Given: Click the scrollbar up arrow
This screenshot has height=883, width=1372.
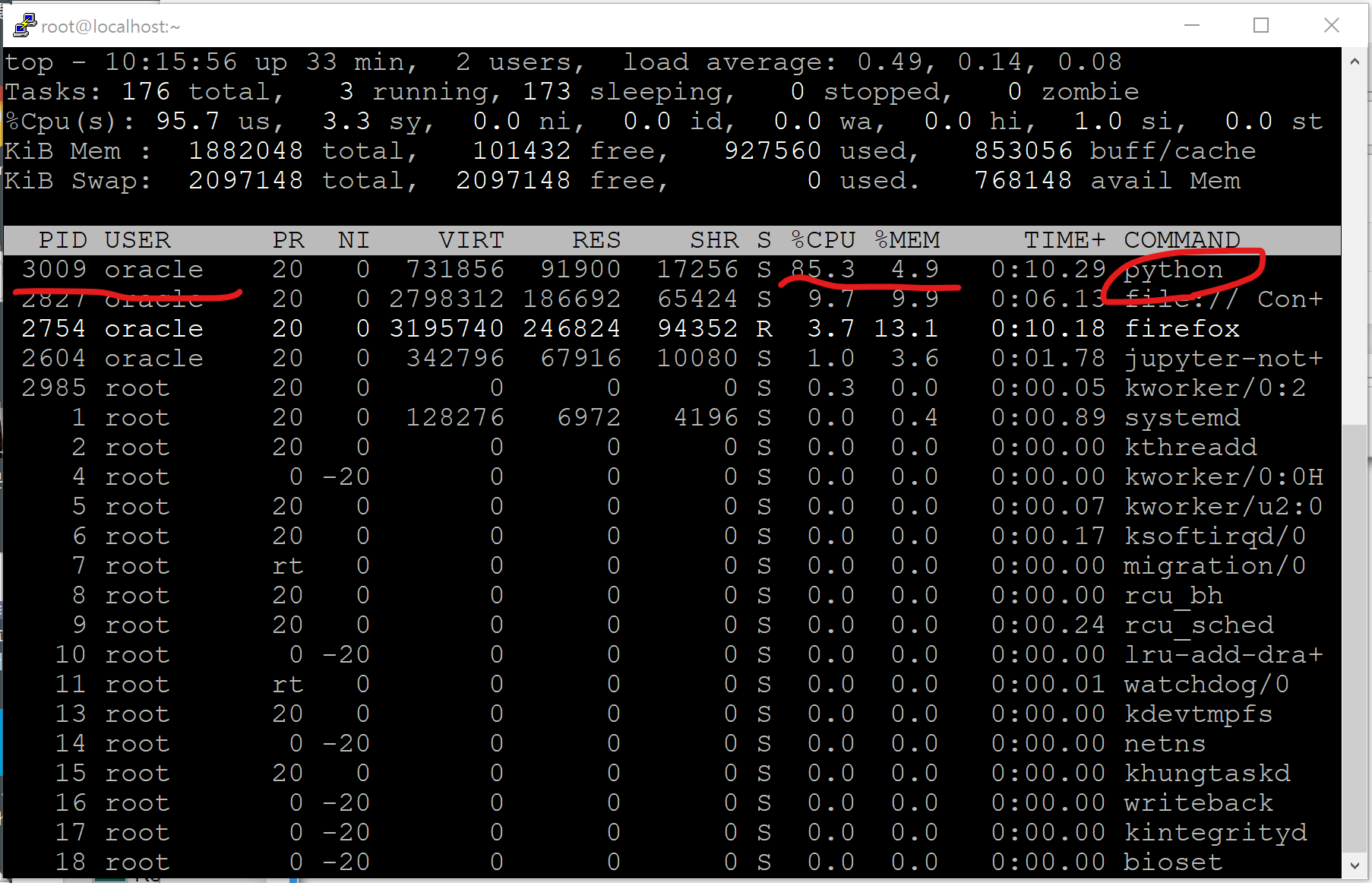Looking at the screenshot, I should pos(1355,62).
